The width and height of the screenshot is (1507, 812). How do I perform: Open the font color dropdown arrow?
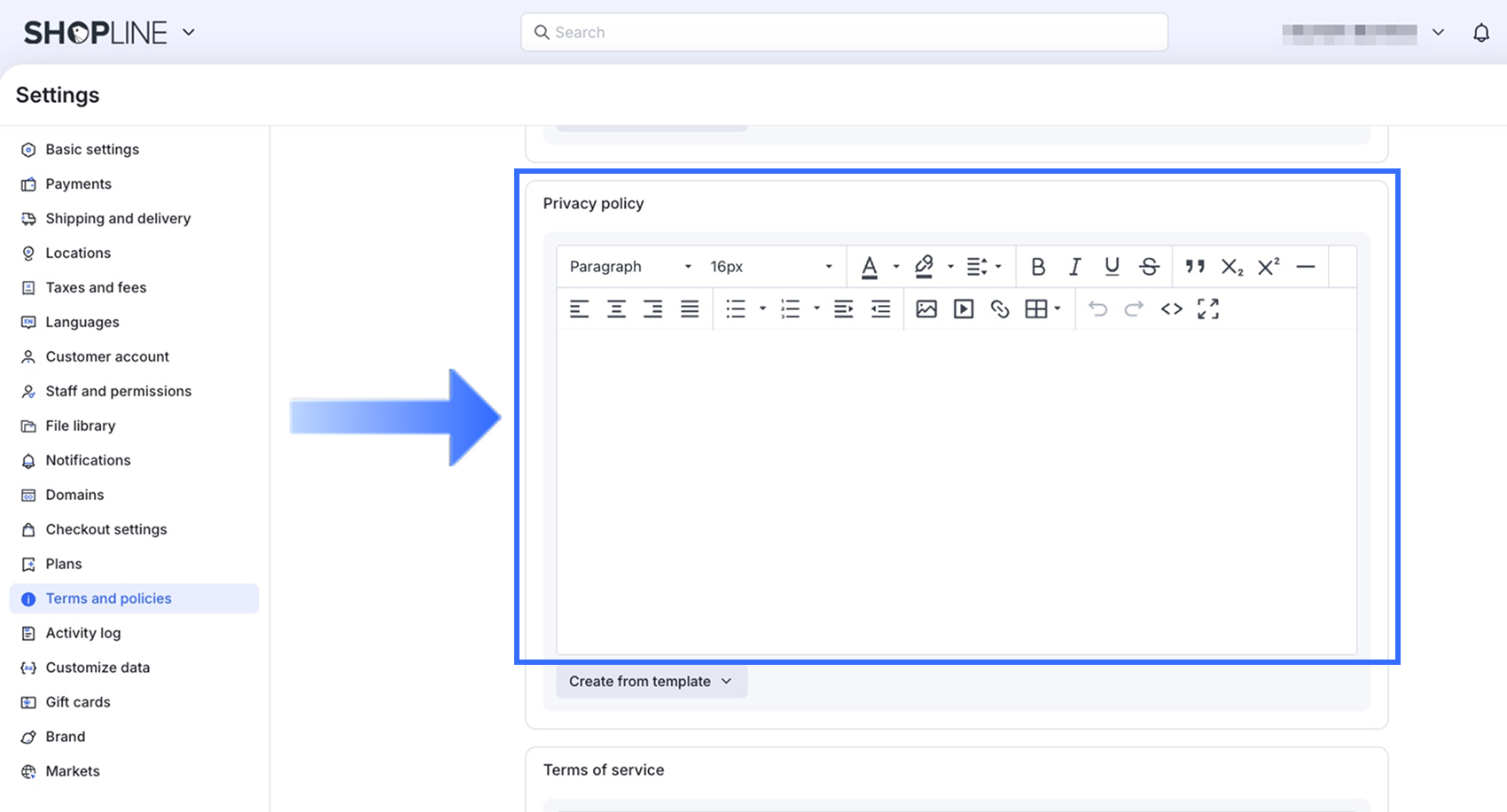(896, 267)
